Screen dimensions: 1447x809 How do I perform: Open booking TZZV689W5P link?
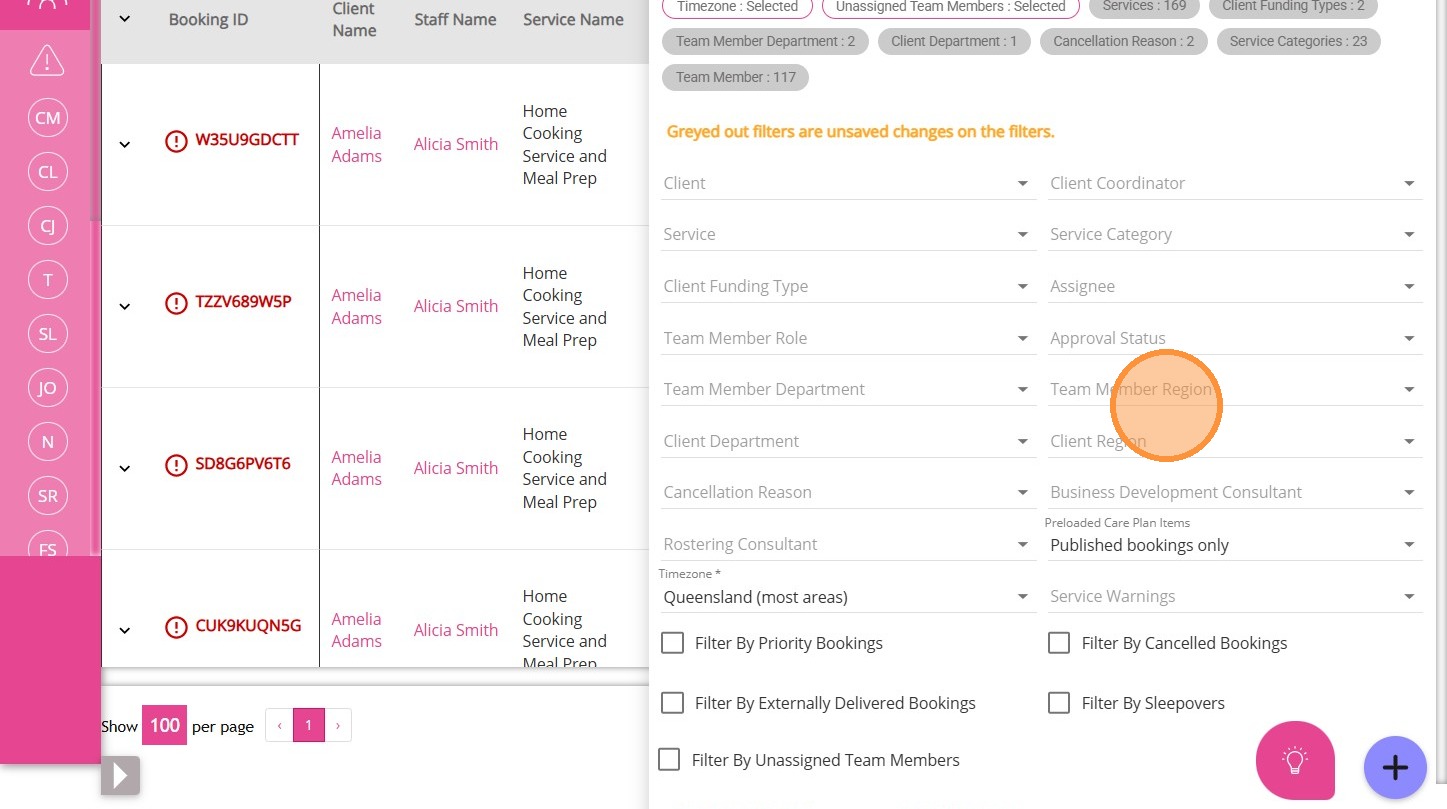coord(243,301)
